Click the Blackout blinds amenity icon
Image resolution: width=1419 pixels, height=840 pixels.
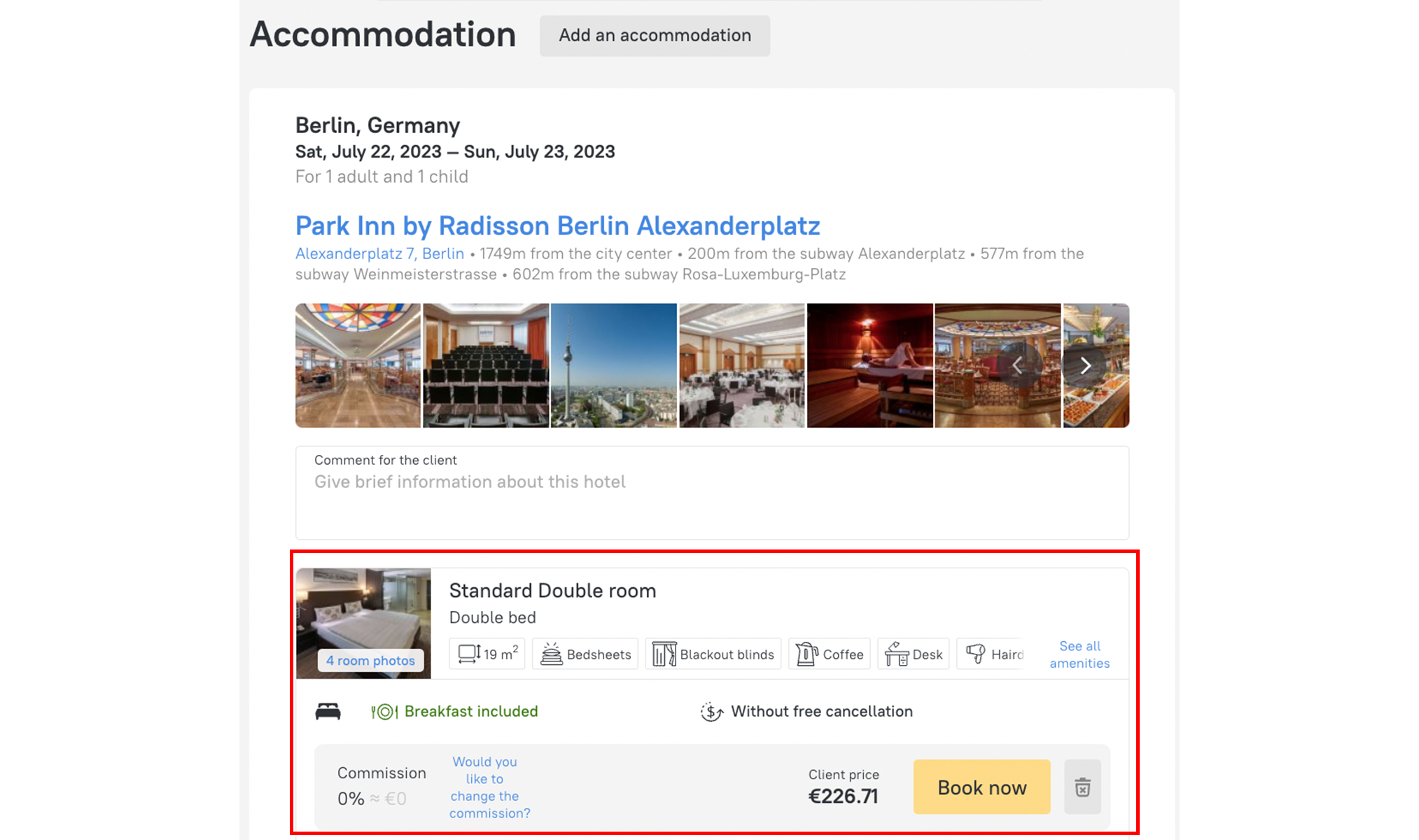coord(664,654)
